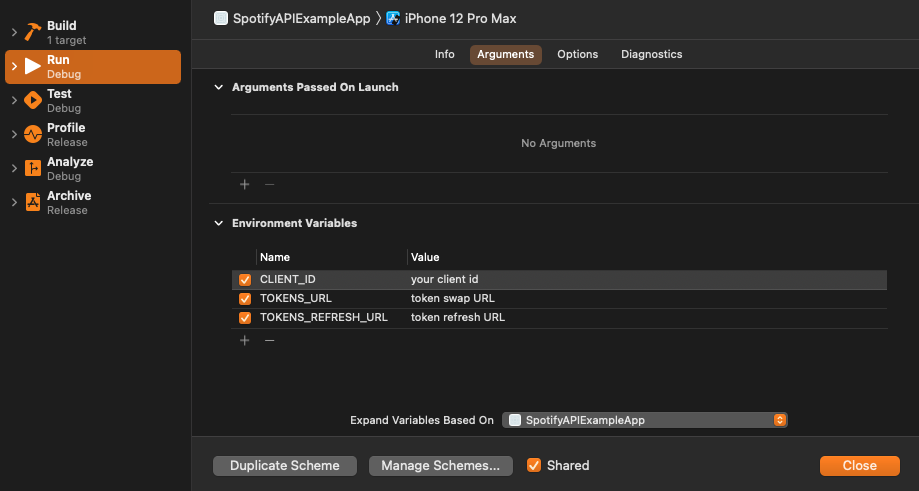Toggle the CLIENT_ID checkbox

[245, 279]
